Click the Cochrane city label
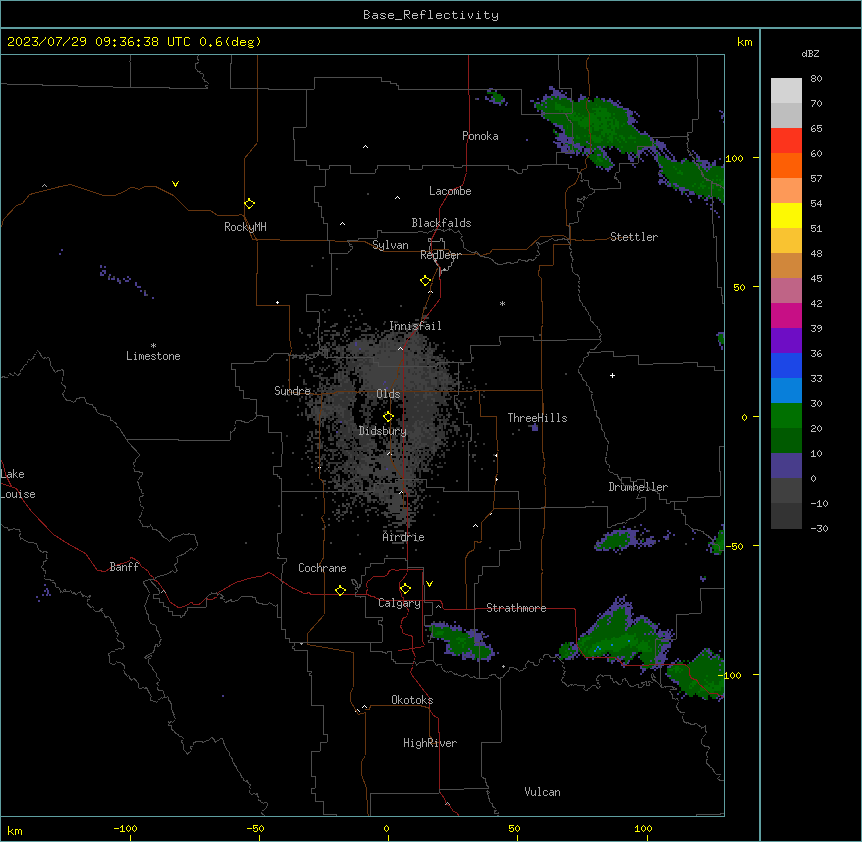 pos(322,568)
